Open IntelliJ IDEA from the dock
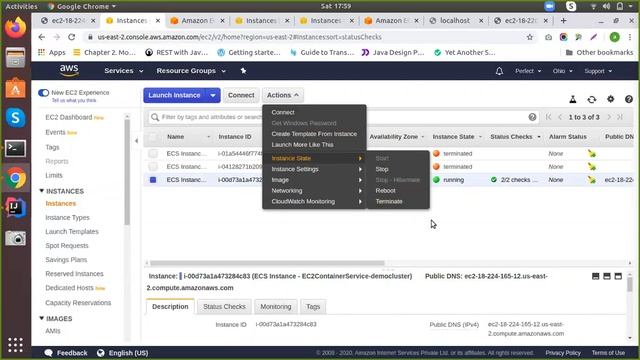Viewport: 640px width, 360px height. (x=16, y=208)
